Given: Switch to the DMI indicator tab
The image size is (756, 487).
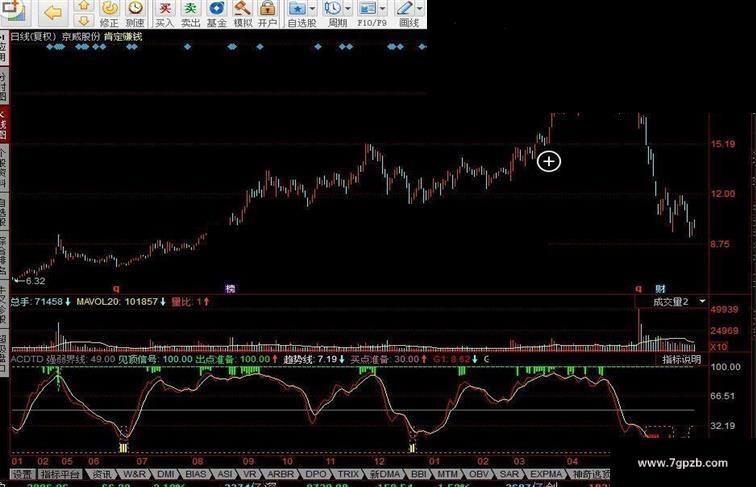Looking at the screenshot, I should [x=166, y=474].
